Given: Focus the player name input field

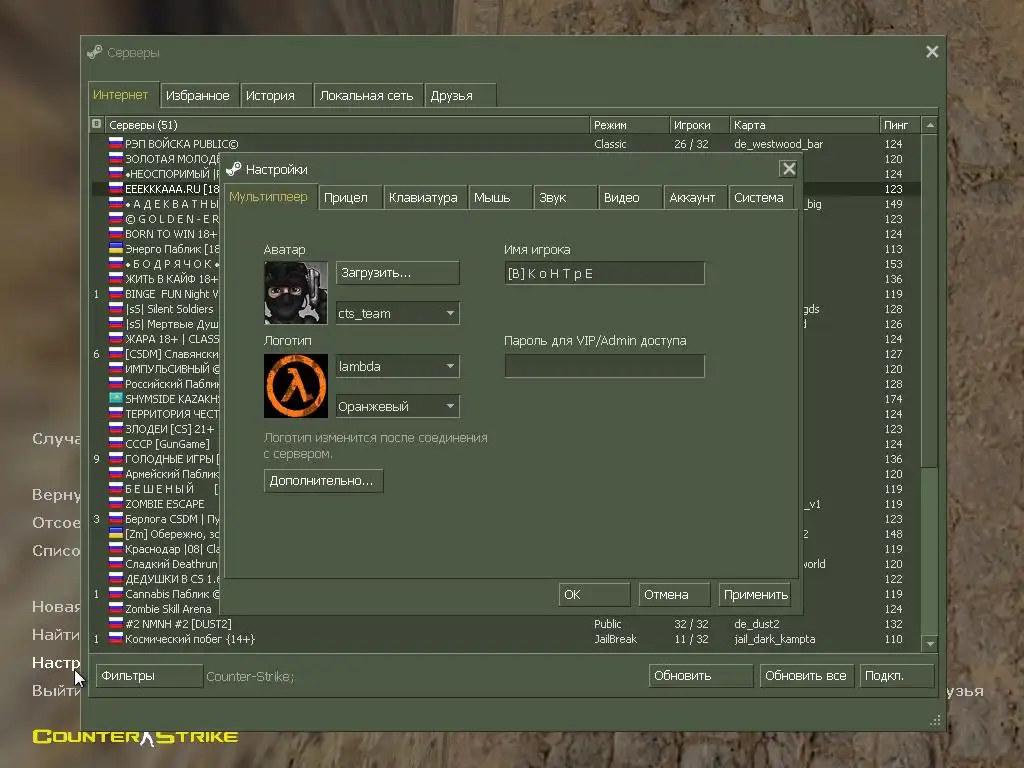Looking at the screenshot, I should tap(604, 273).
